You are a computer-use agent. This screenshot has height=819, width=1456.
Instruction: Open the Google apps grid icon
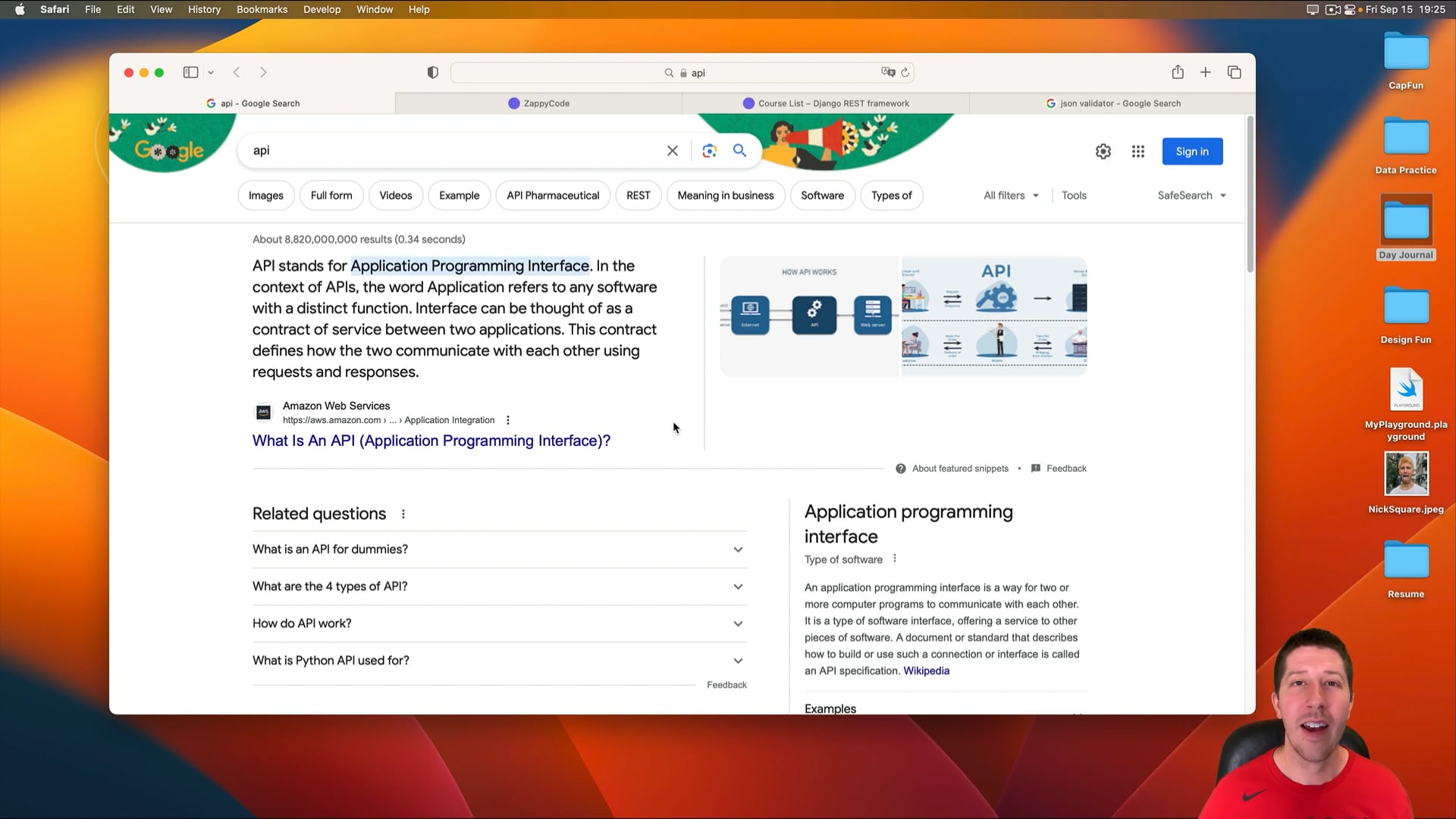[x=1137, y=152]
